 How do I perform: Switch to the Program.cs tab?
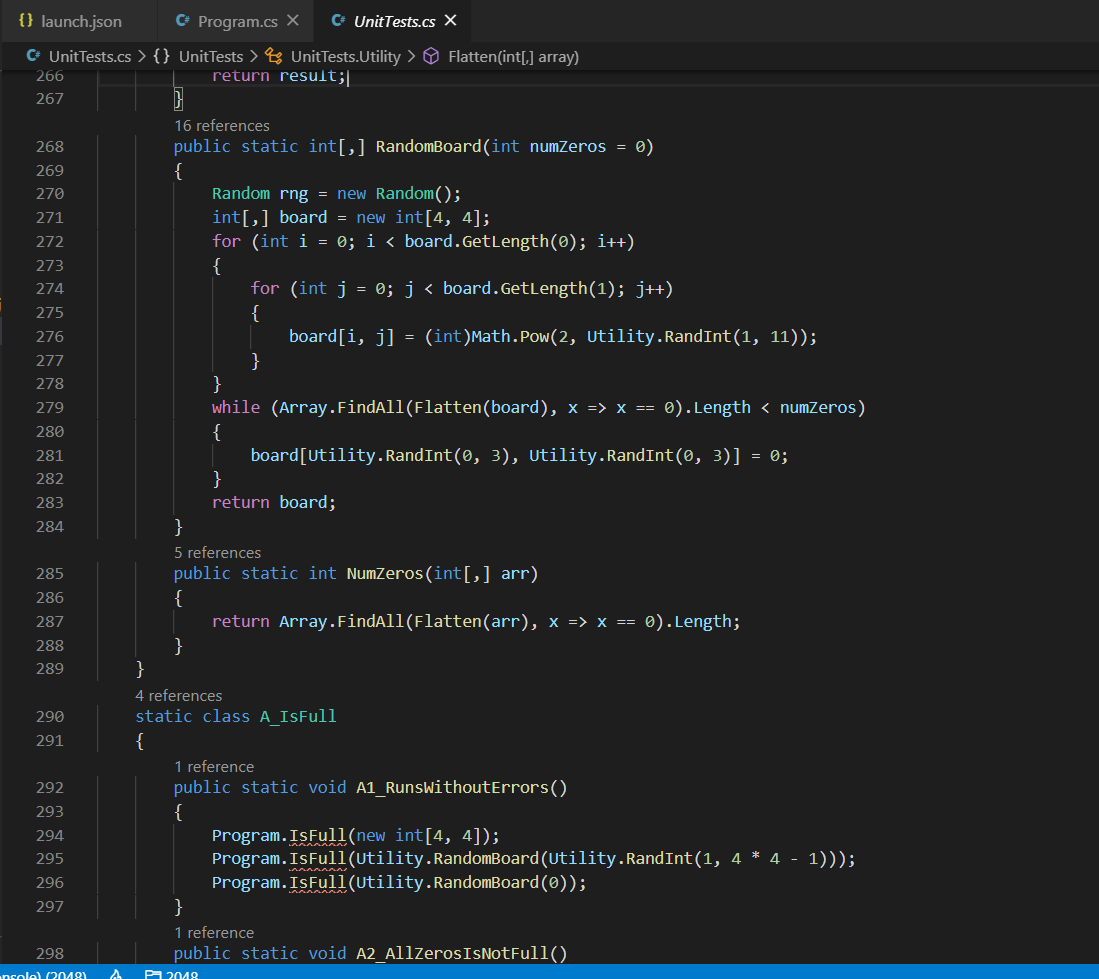coord(236,21)
